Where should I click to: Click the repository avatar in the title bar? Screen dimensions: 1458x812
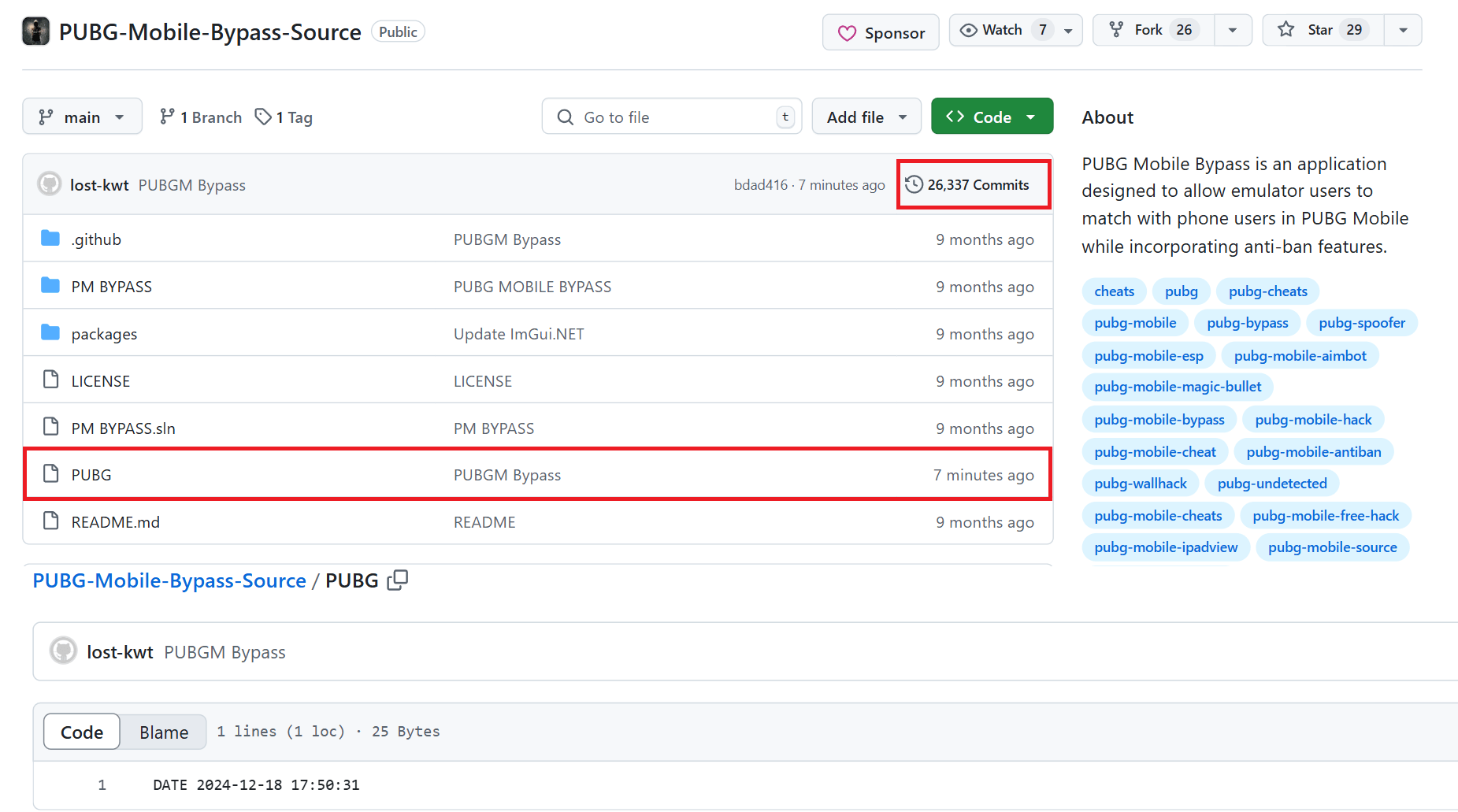35,32
